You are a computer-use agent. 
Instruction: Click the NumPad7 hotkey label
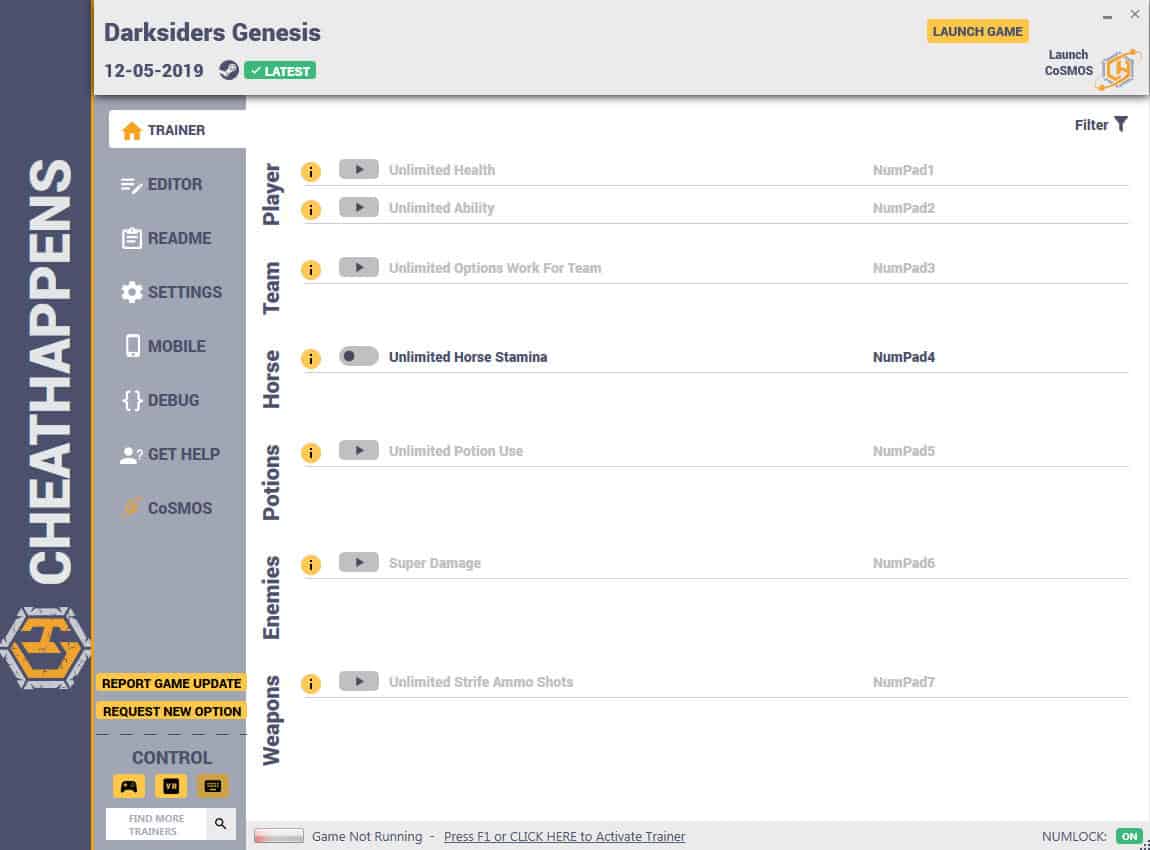[904, 682]
